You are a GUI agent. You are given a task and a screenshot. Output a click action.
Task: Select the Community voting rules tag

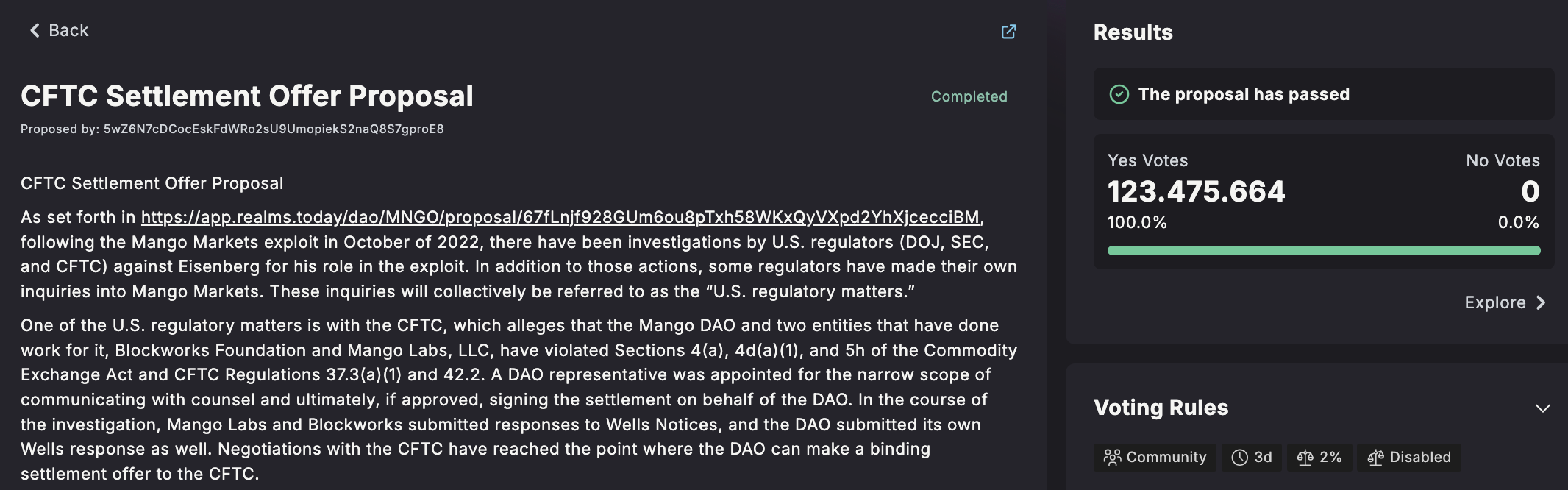(x=1155, y=458)
